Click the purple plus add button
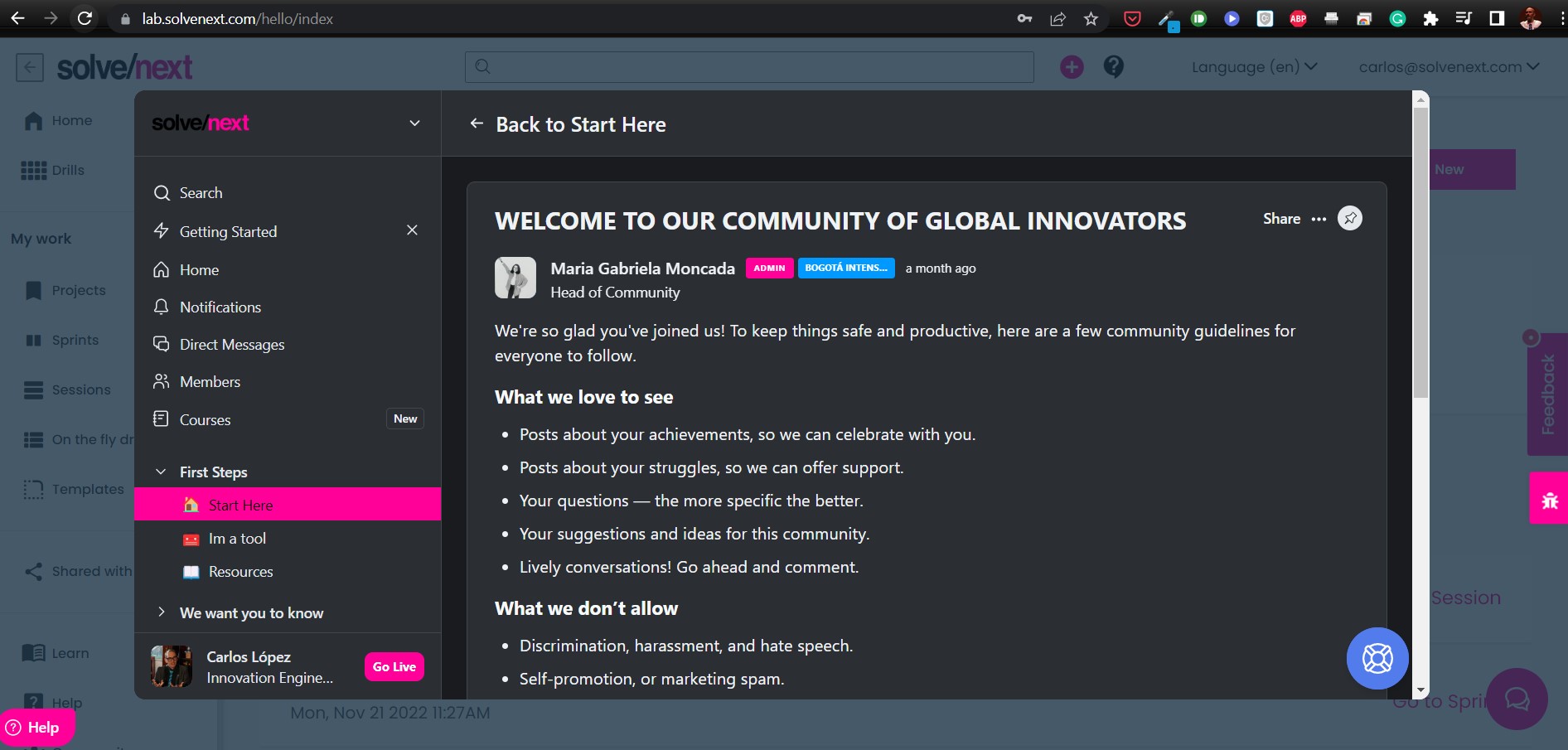The height and width of the screenshot is (750, 1568). click(x=1072, y=67)
